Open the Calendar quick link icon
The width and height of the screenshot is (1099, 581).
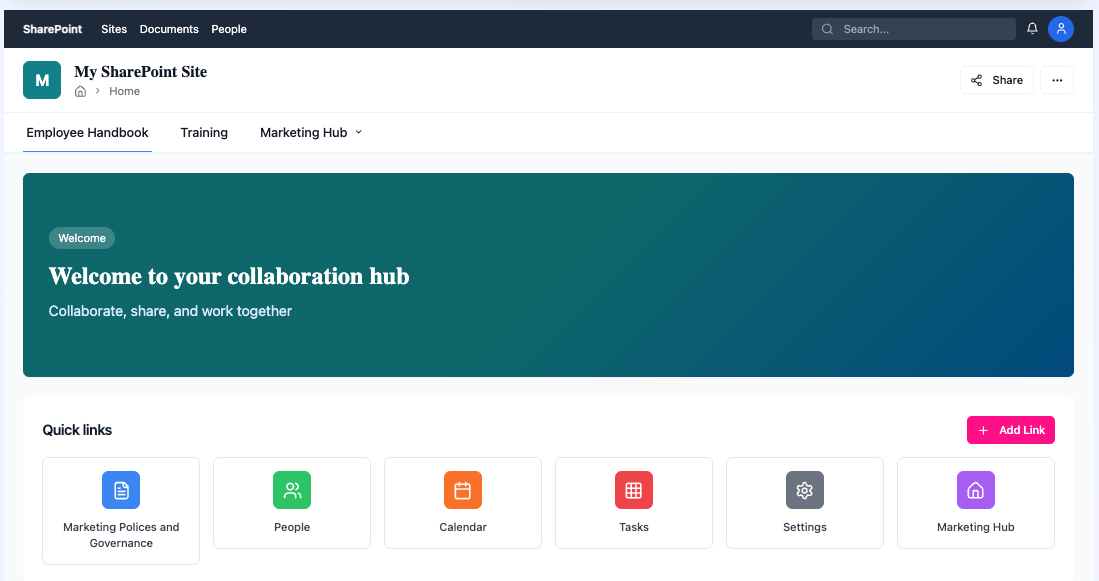(x=462, y=490)
